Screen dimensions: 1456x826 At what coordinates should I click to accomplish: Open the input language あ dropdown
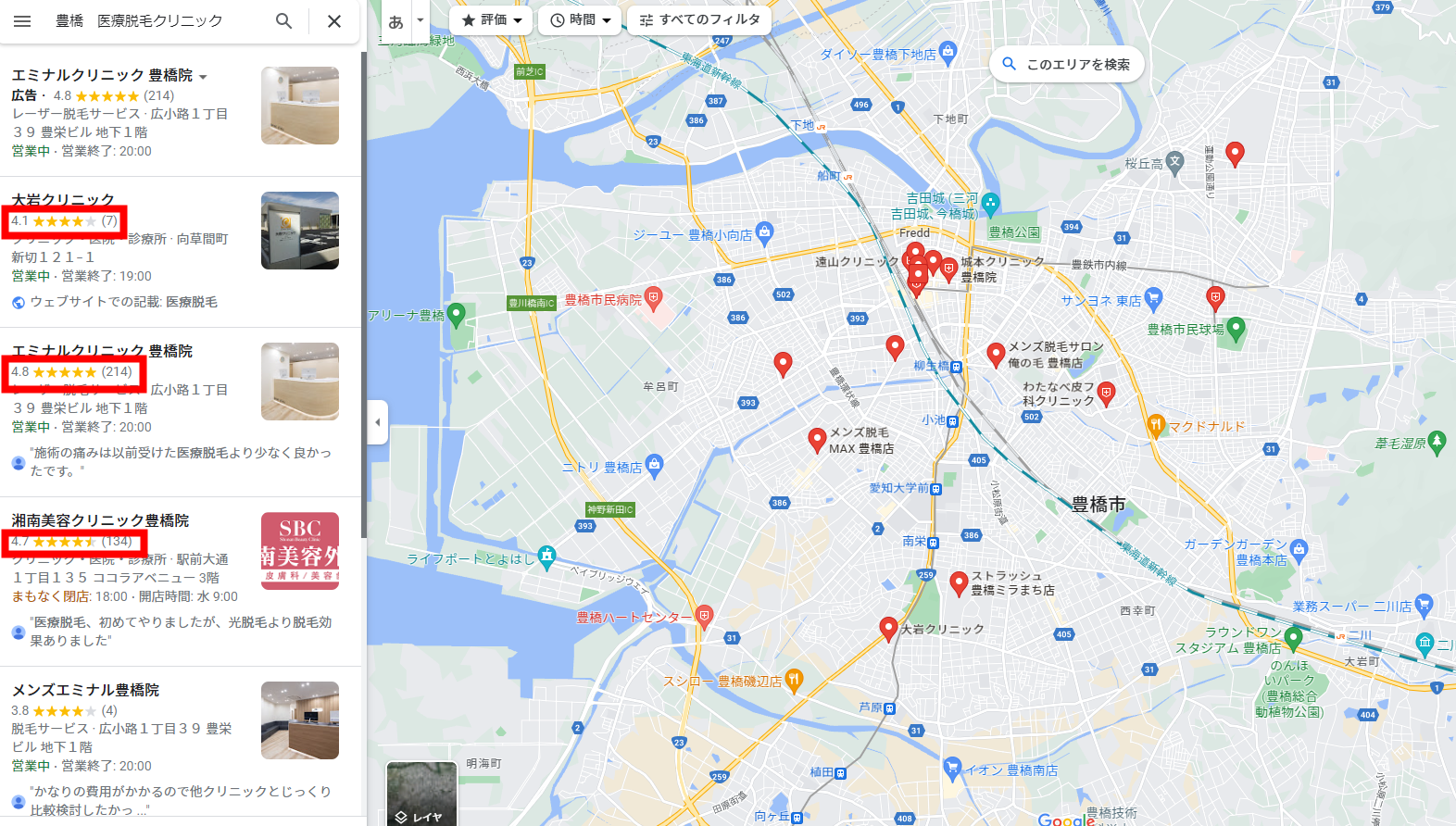[404, 21]
